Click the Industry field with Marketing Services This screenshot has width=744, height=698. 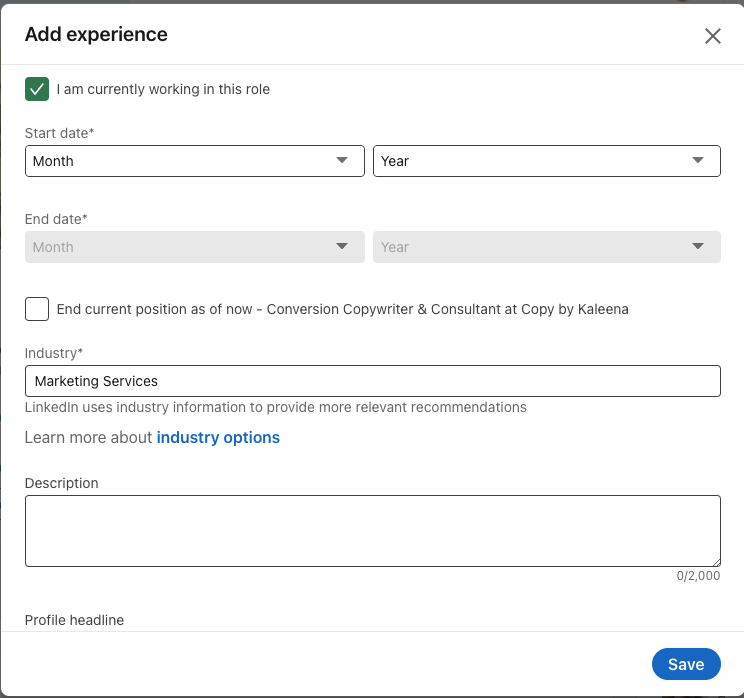coord(373,381)
